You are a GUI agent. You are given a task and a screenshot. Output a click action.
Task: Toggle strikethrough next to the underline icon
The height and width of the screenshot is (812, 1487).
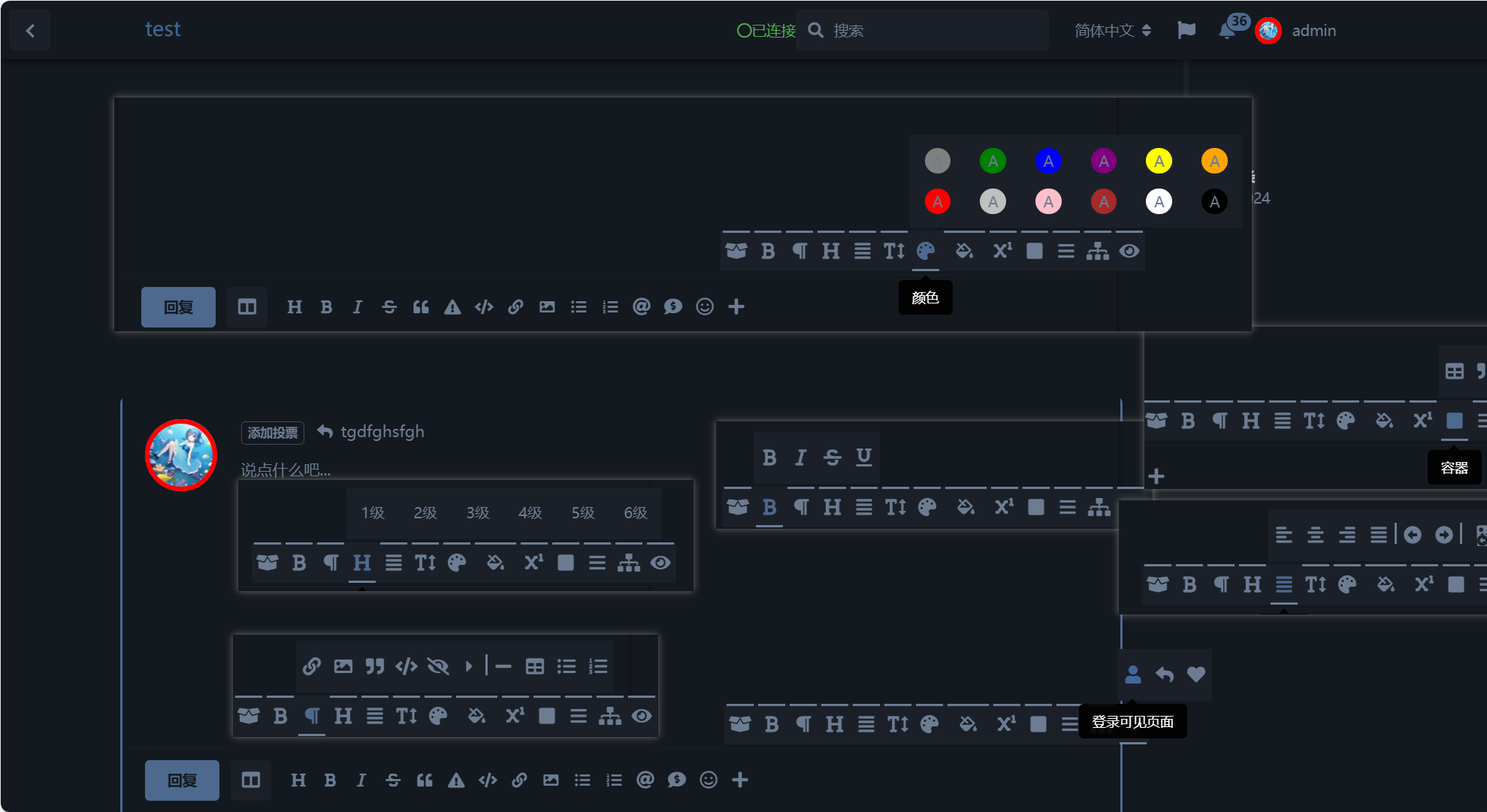click(x=832, y=457)
